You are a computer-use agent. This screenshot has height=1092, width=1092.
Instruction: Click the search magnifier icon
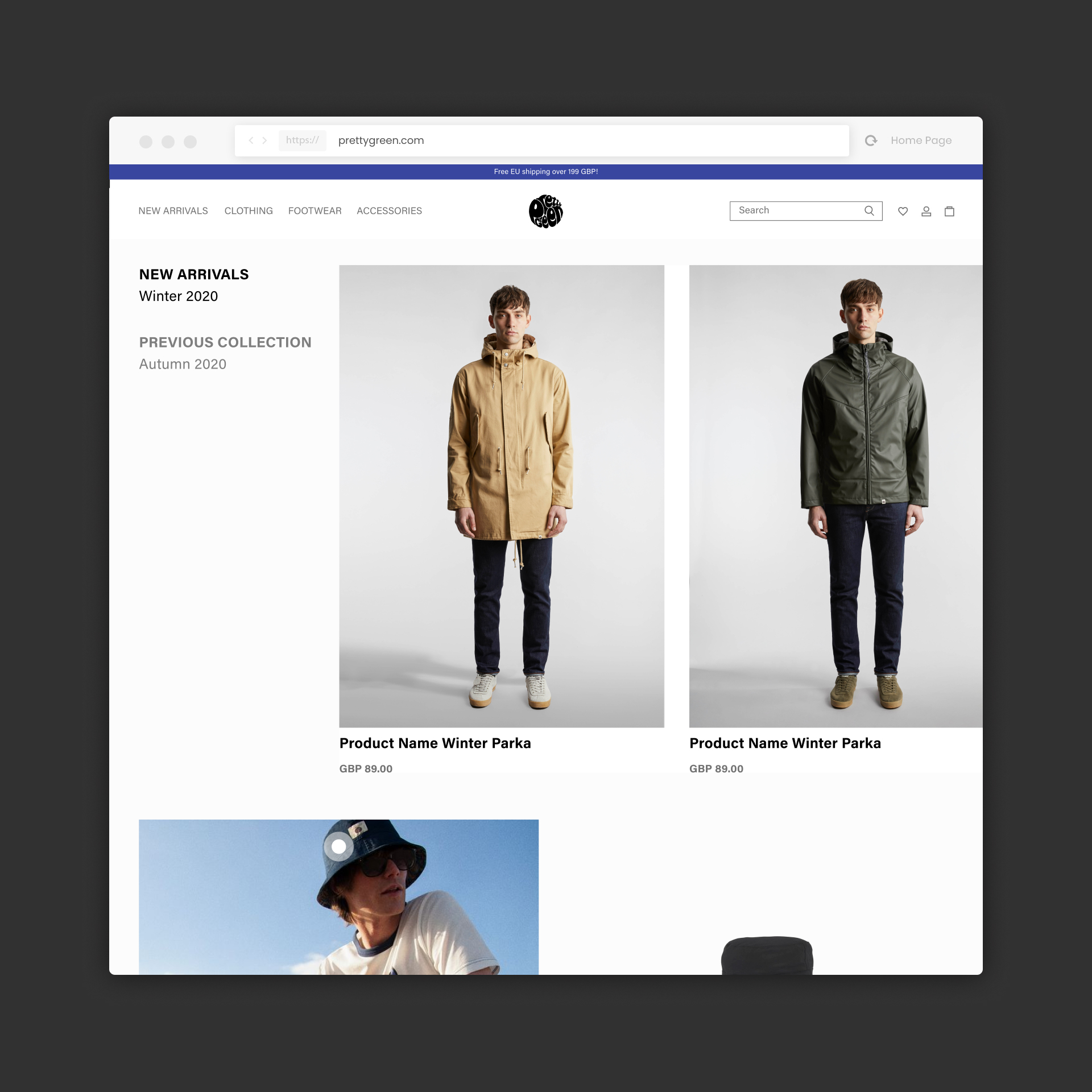tap(869, 210)
